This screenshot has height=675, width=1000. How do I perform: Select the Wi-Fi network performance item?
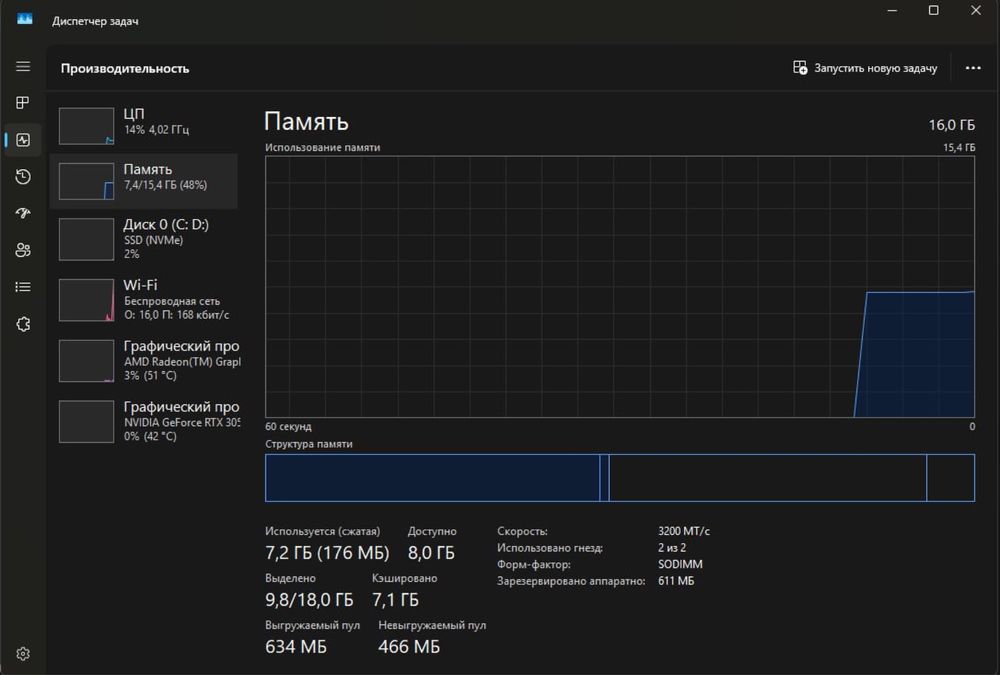(x=144, y=299)
